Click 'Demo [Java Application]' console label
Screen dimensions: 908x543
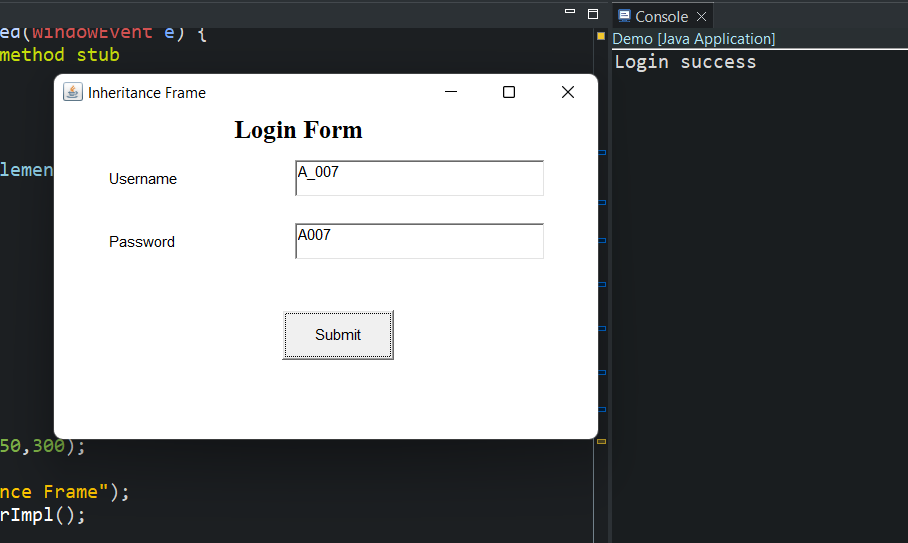pos(694,39)
